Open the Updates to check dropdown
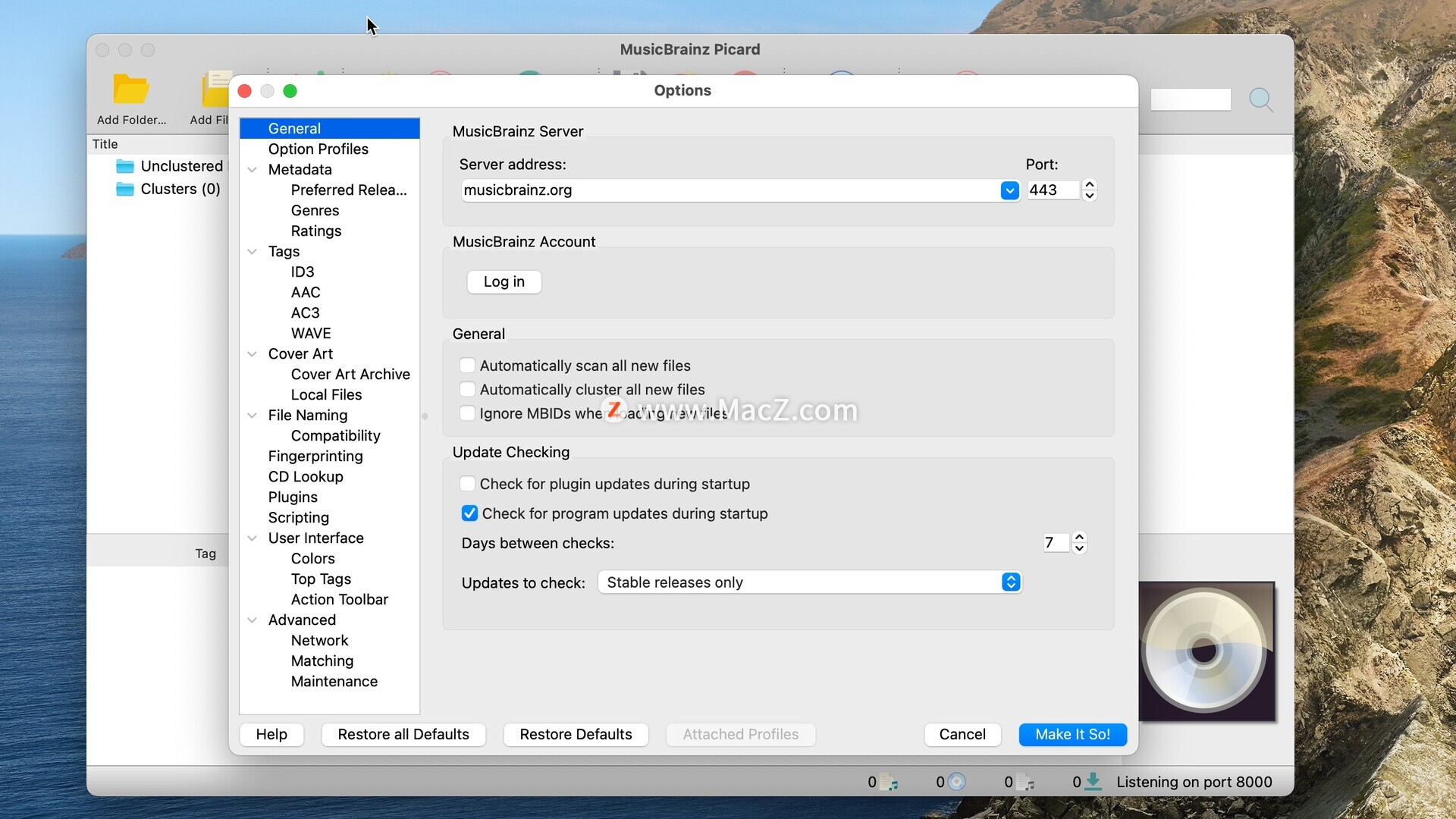1456x819 pixels. (x=810, y=582)
